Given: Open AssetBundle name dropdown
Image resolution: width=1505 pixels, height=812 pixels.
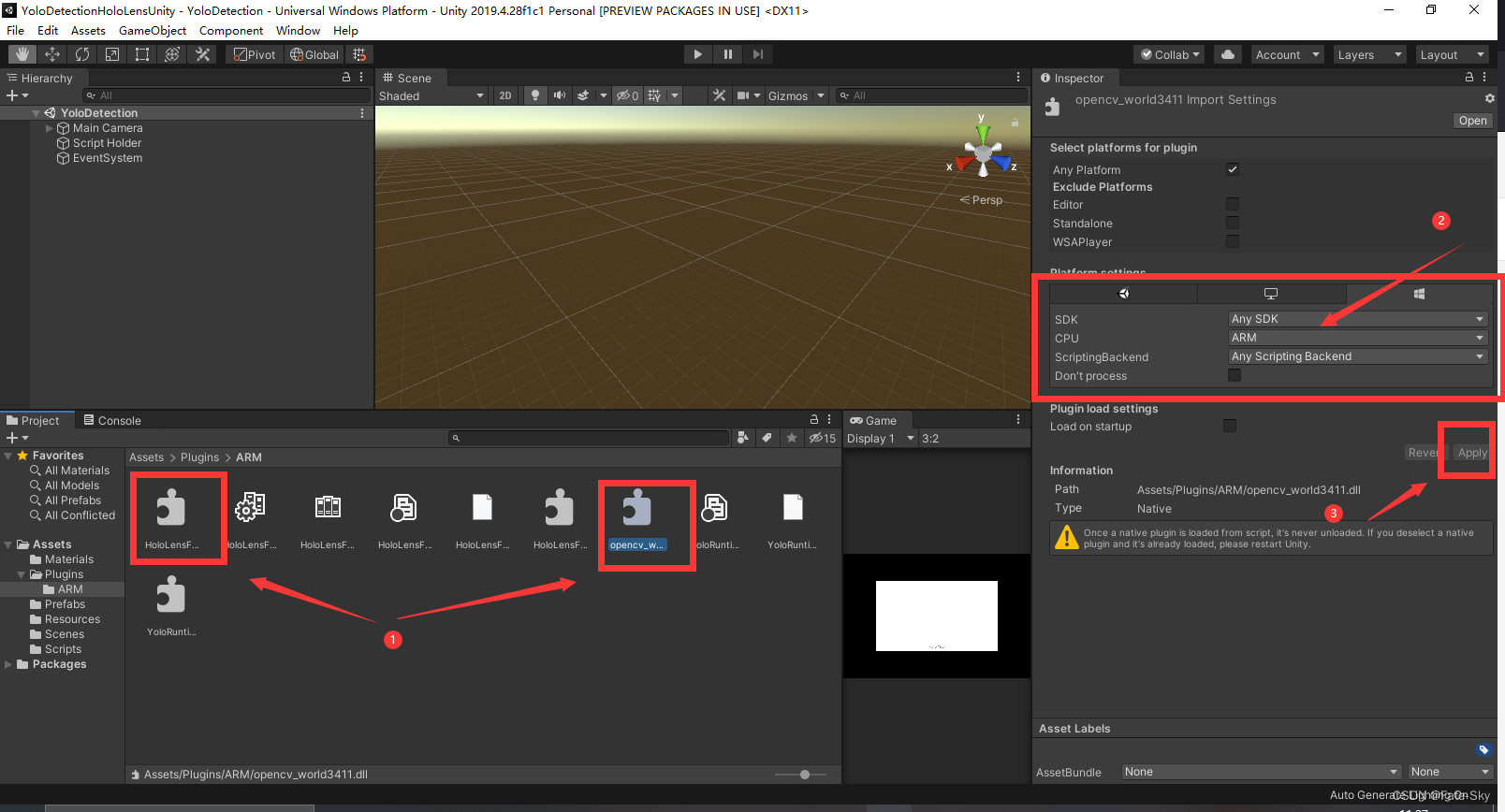Looking at the screenshot, I should [1262, 772].
